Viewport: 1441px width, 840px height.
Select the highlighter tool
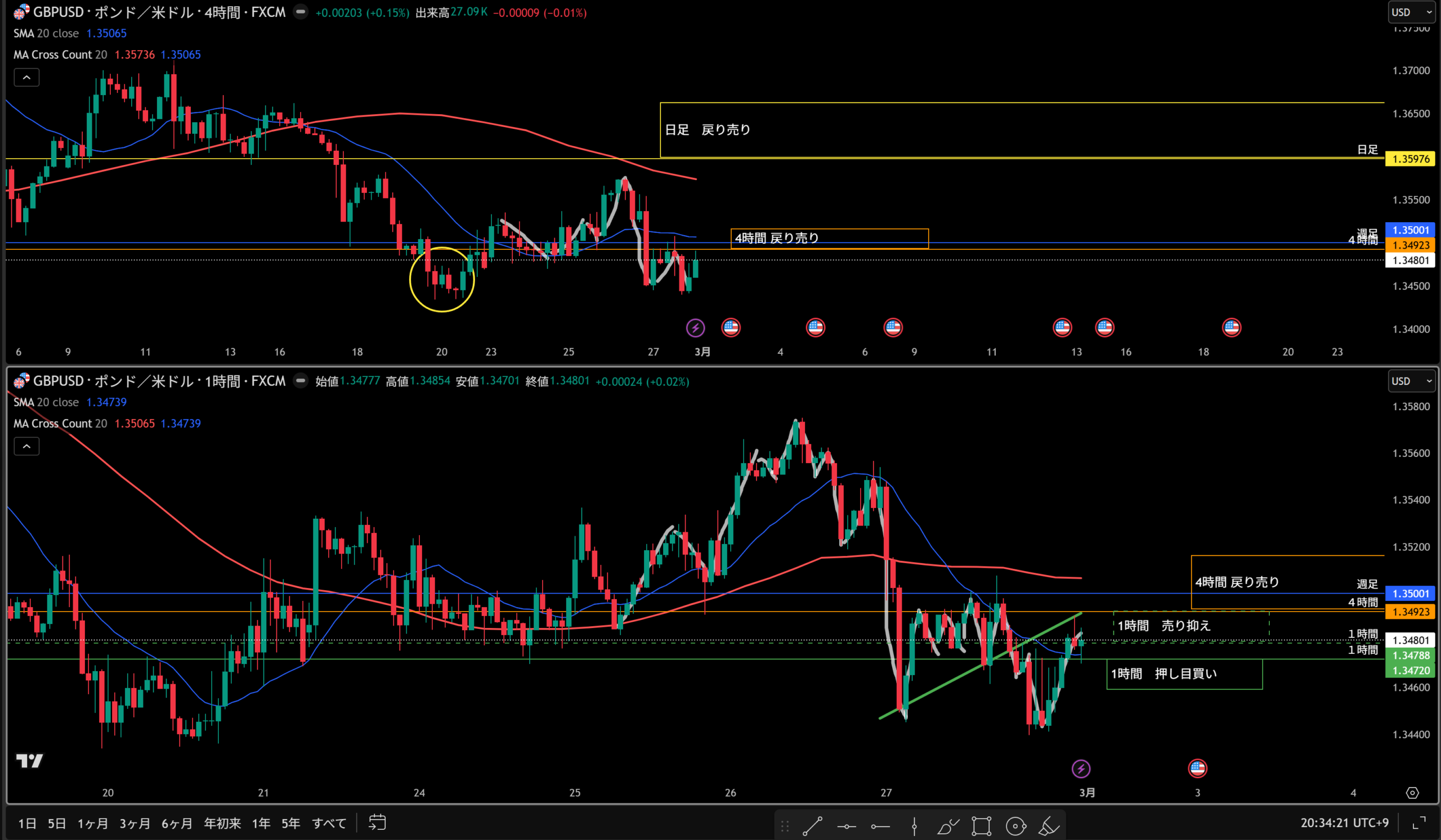tap(1049, 826)
